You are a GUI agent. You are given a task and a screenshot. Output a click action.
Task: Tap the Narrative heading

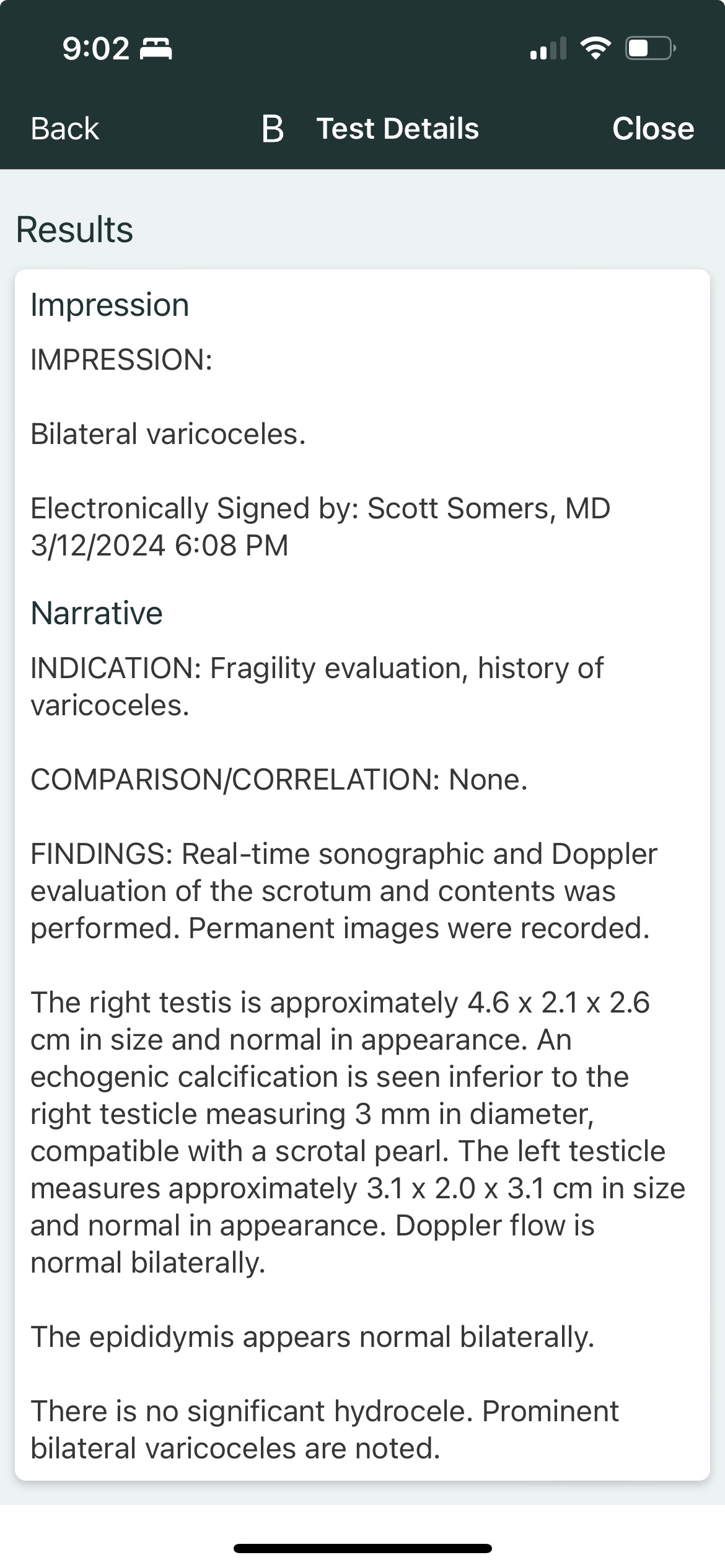pos(97,613)
